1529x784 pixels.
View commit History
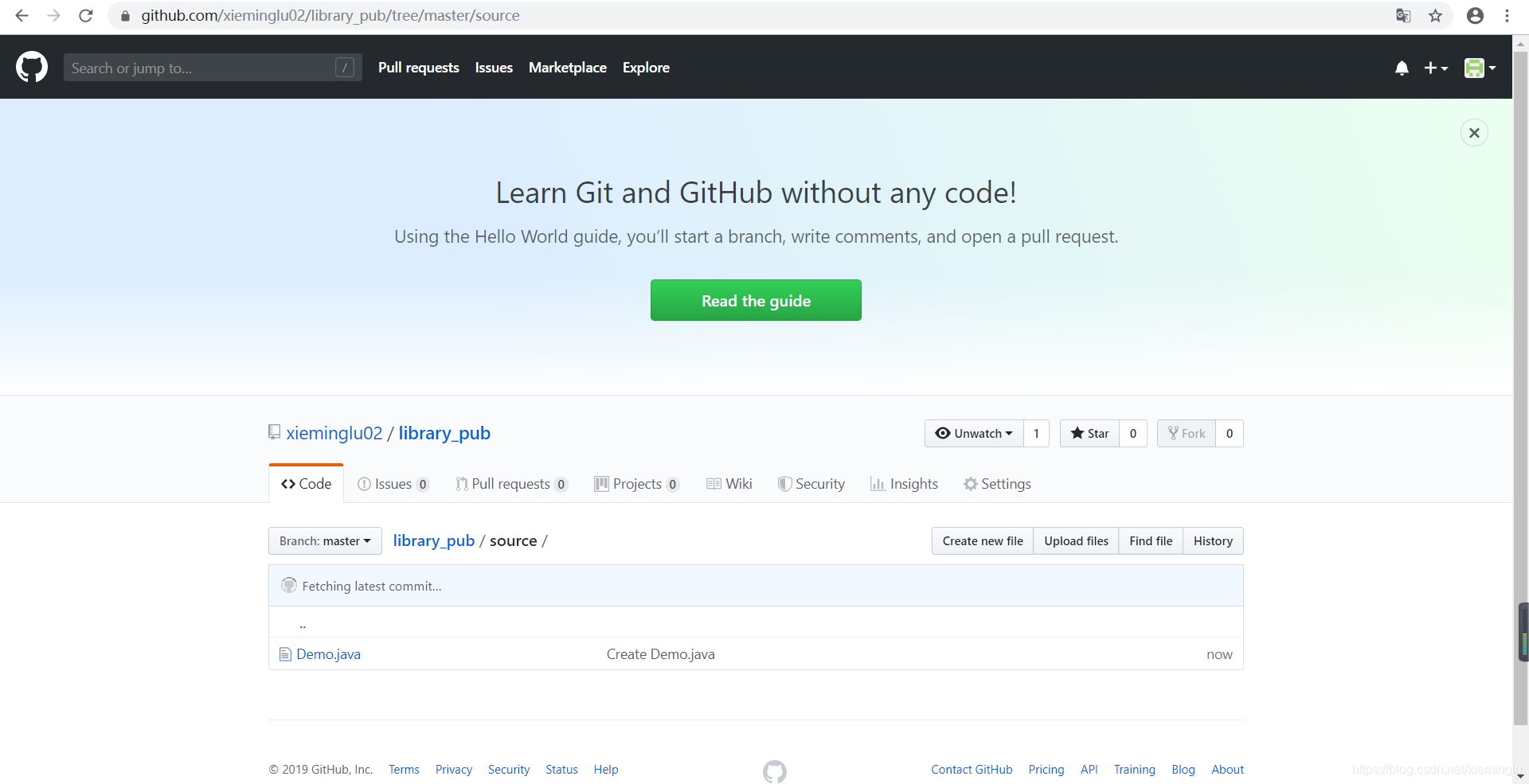pyautogui.click(x=1213, y=540)
